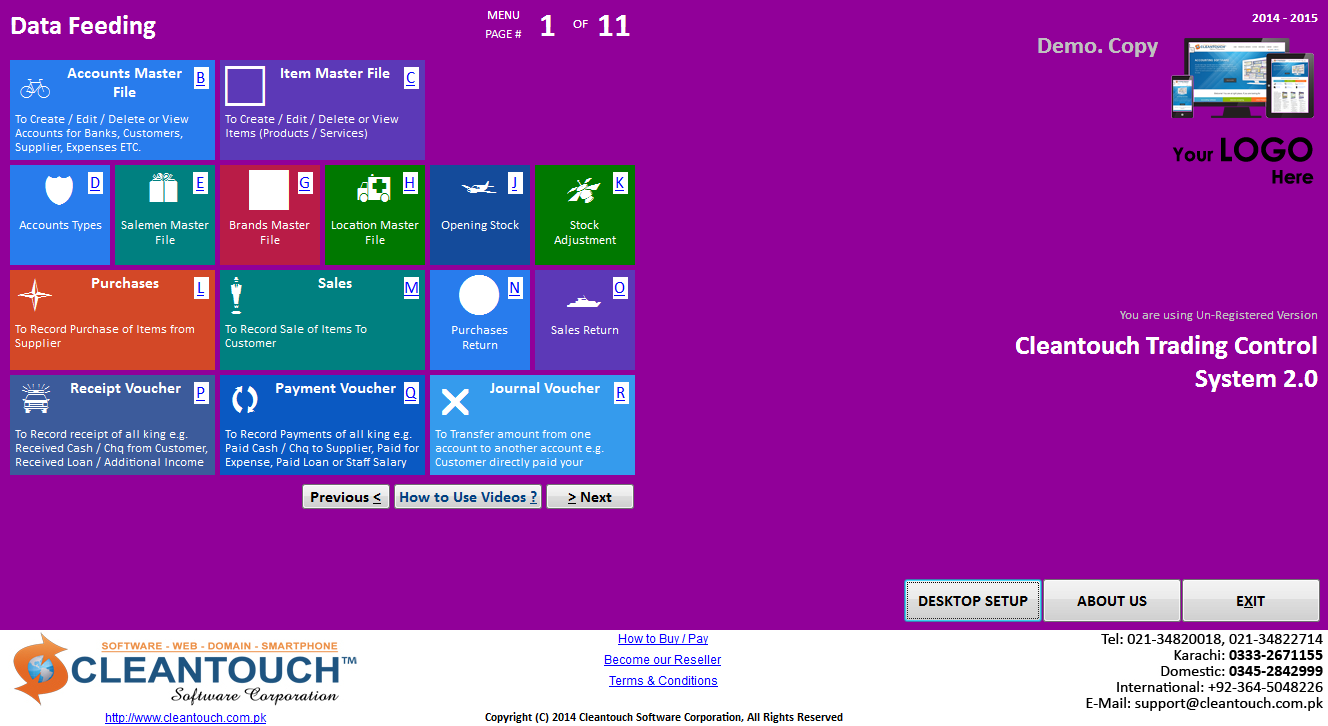Open How to Buy / Pay link

(663, 639)
